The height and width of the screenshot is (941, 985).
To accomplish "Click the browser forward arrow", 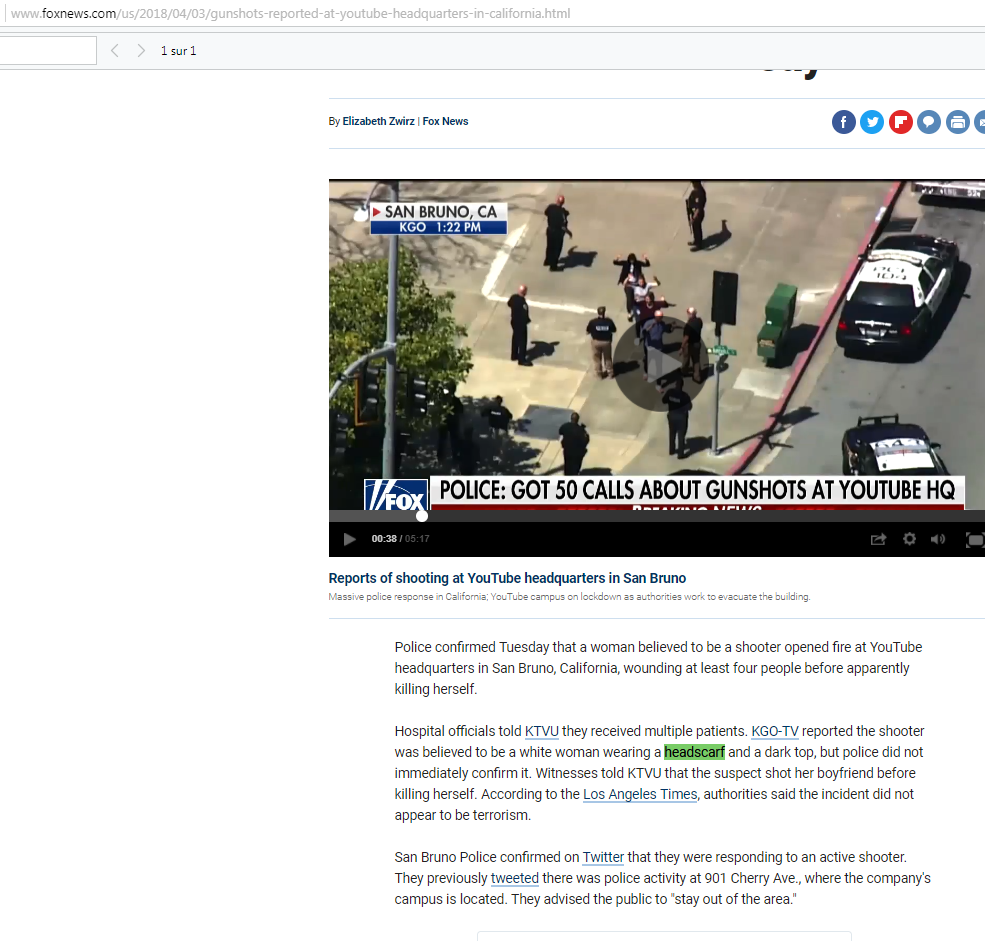I will [141, 50].
